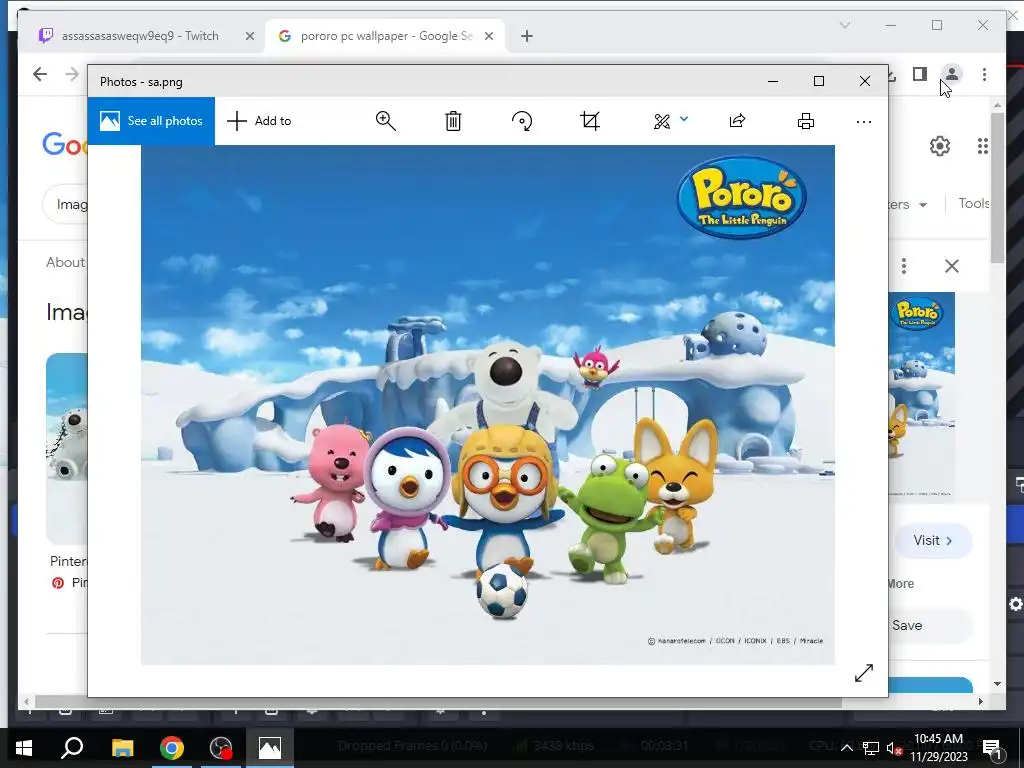Image resolution: width=1024 pixels, height=768 pixels.
Task: Expand the Edit & Create dropdown arrow
Action: click(684, 119)
